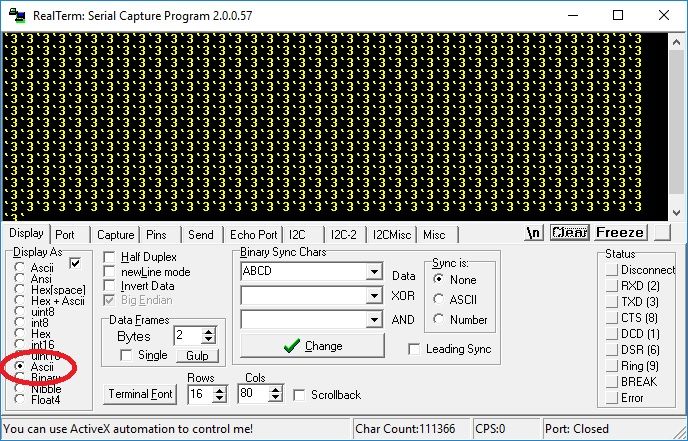The width and height of the screenshot is (688, 441).
Task: Decrease Cols with the down spinner arrow
Action: click(275, 398)
